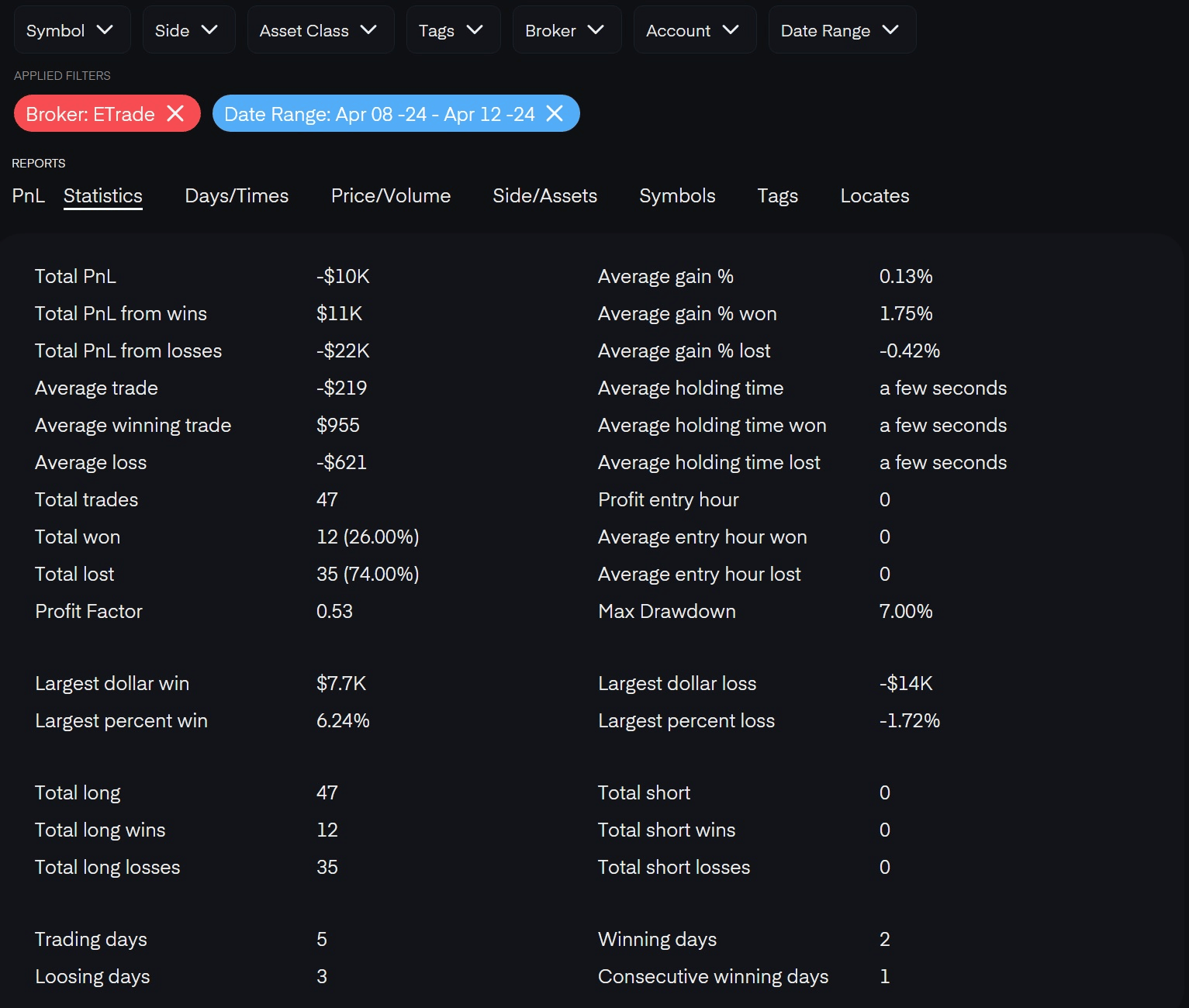The image size is (1189, 1008).
Task: Open the Days/Times report tab
Action: point(237,195)
